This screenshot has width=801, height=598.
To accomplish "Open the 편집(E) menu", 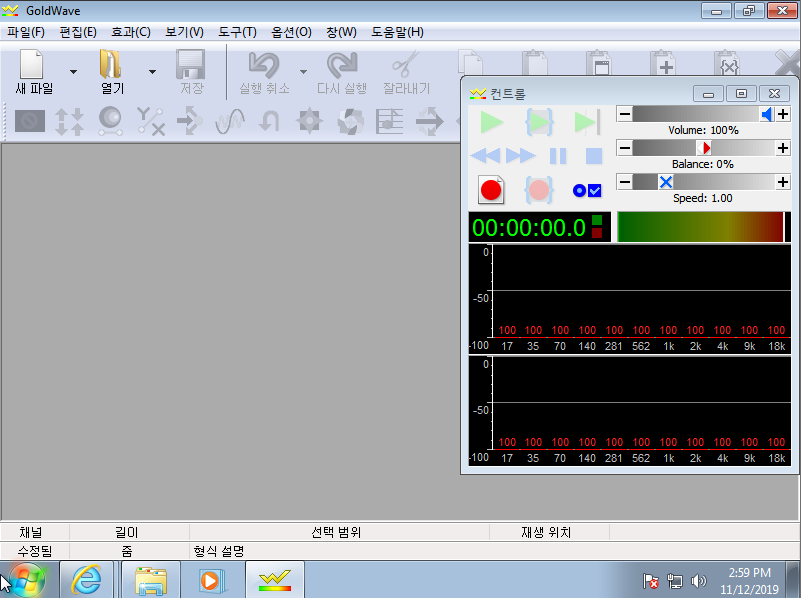I will point(78,32).
